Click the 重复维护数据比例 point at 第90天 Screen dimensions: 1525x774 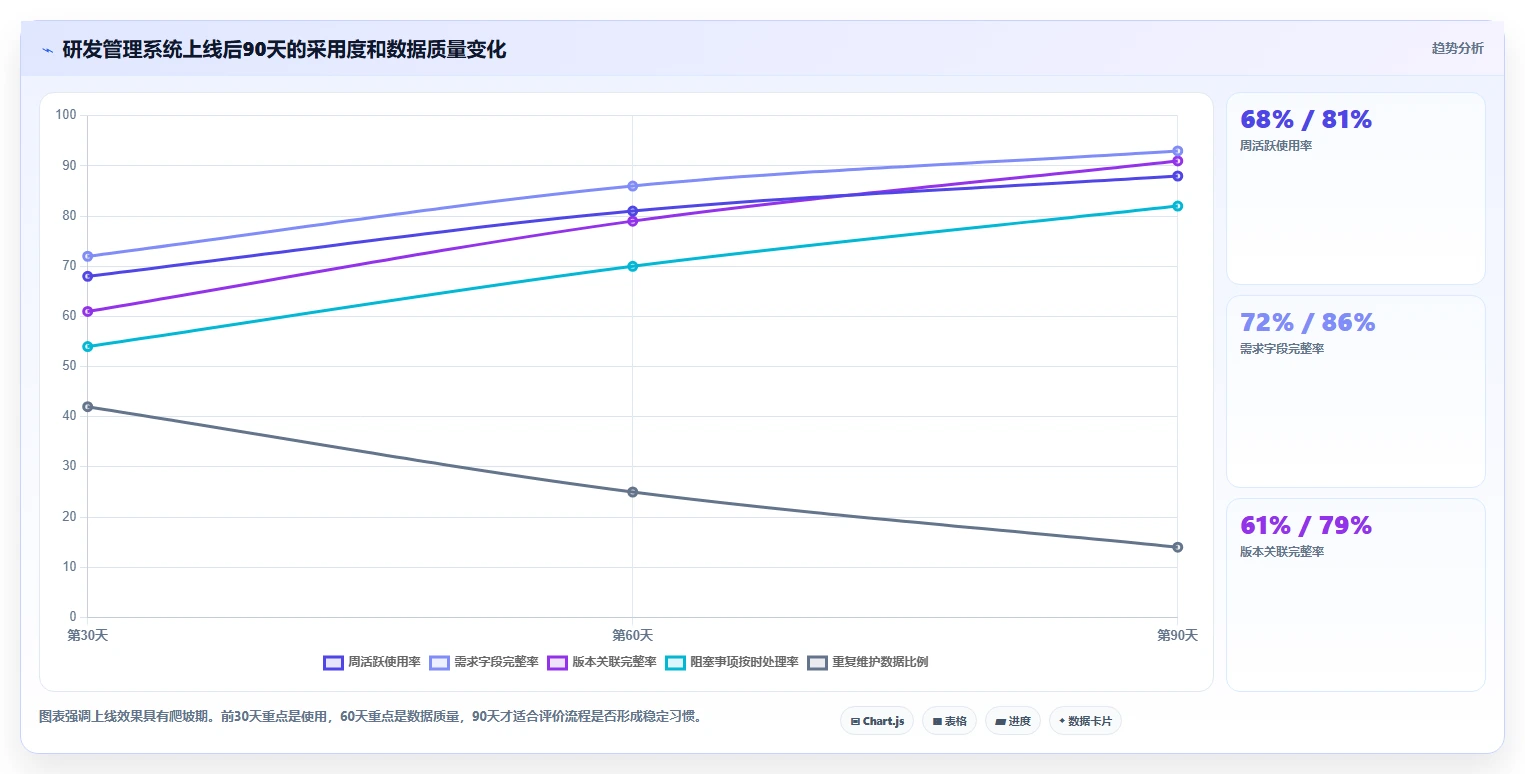click(1177, 547)
